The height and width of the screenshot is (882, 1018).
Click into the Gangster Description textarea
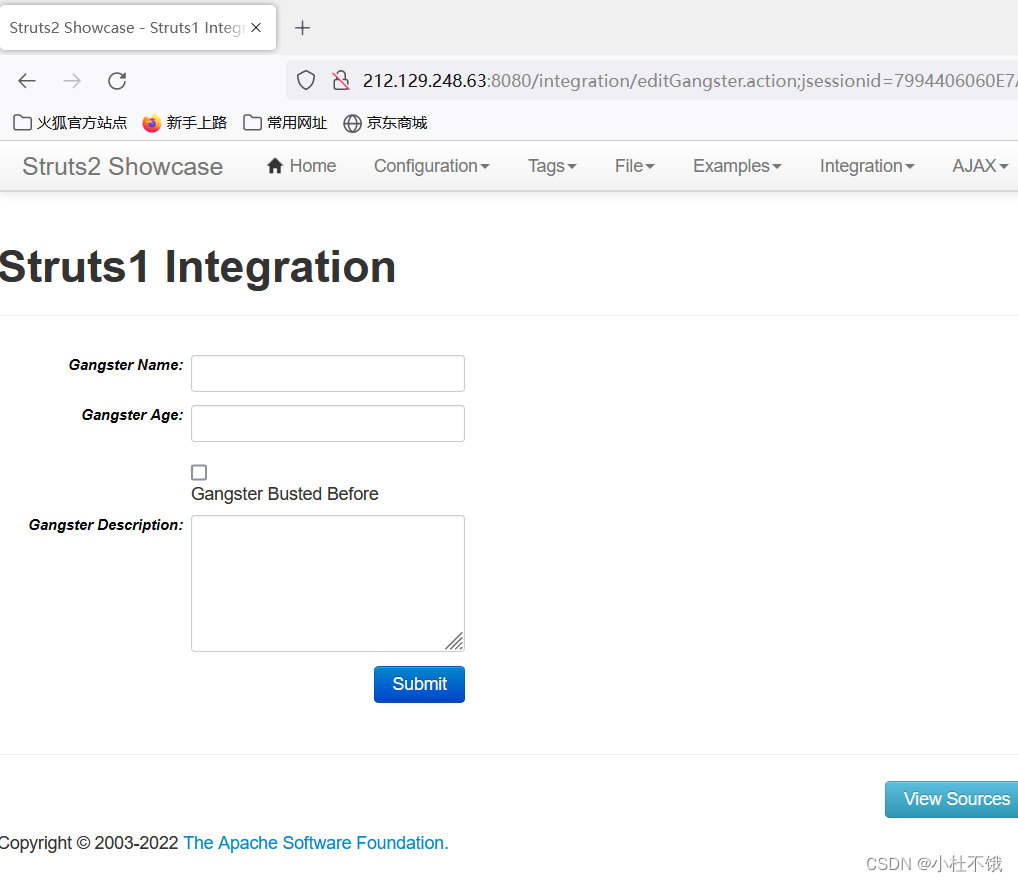pyautogui.click(x=328, y=583)
